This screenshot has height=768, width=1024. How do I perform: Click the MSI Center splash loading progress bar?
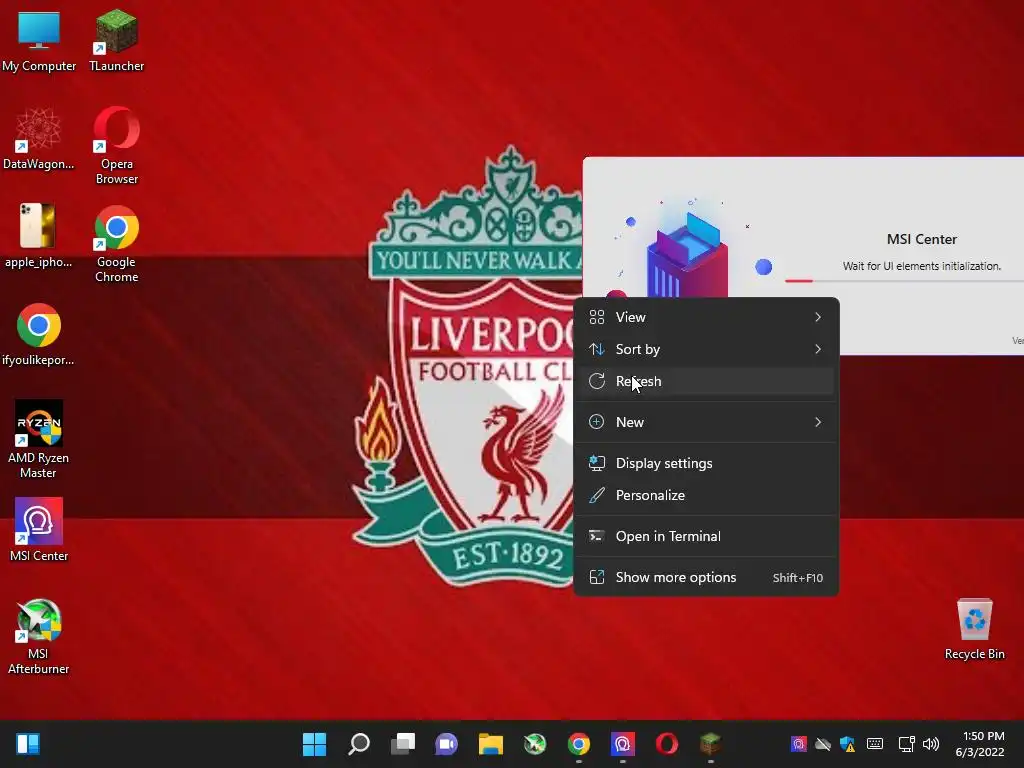[x=904, y=281]
